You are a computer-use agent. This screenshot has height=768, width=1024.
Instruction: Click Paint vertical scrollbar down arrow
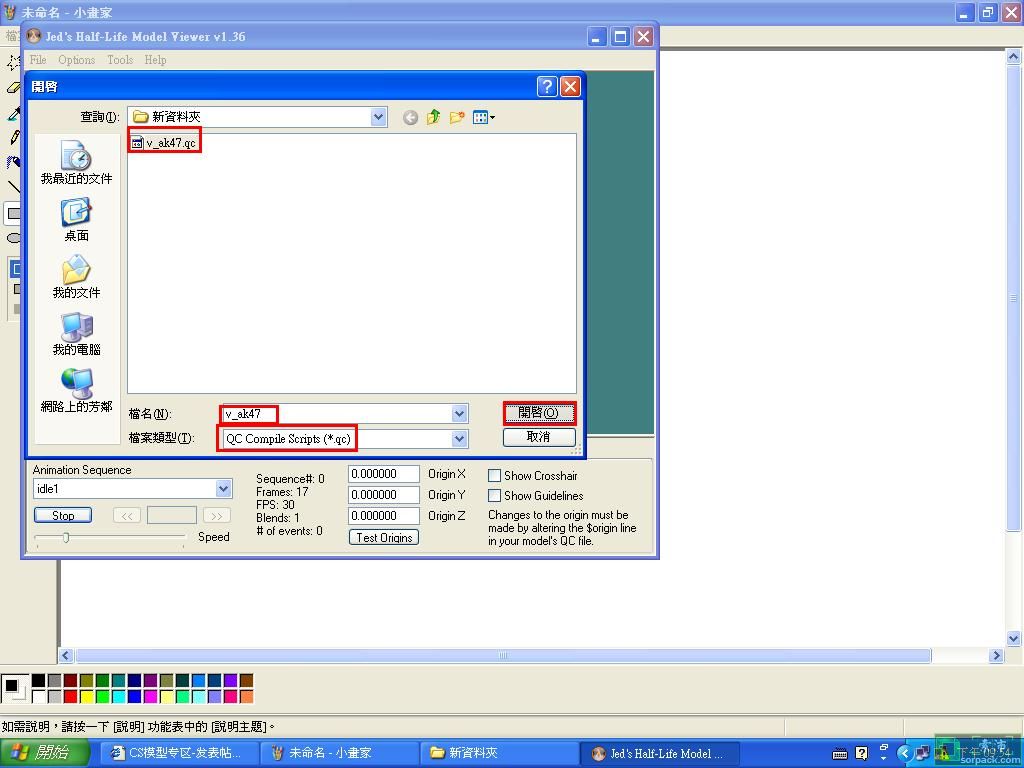click(1013, 638)
